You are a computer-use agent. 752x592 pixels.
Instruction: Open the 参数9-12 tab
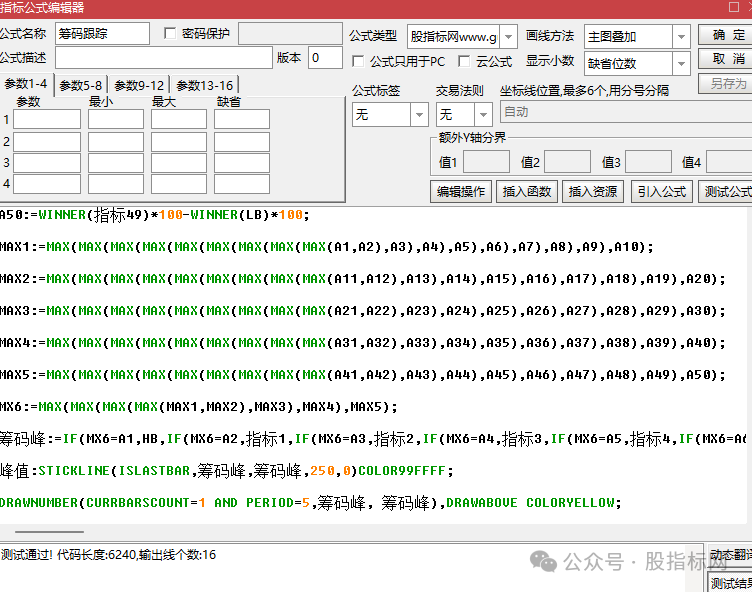(x=139, y=85)
